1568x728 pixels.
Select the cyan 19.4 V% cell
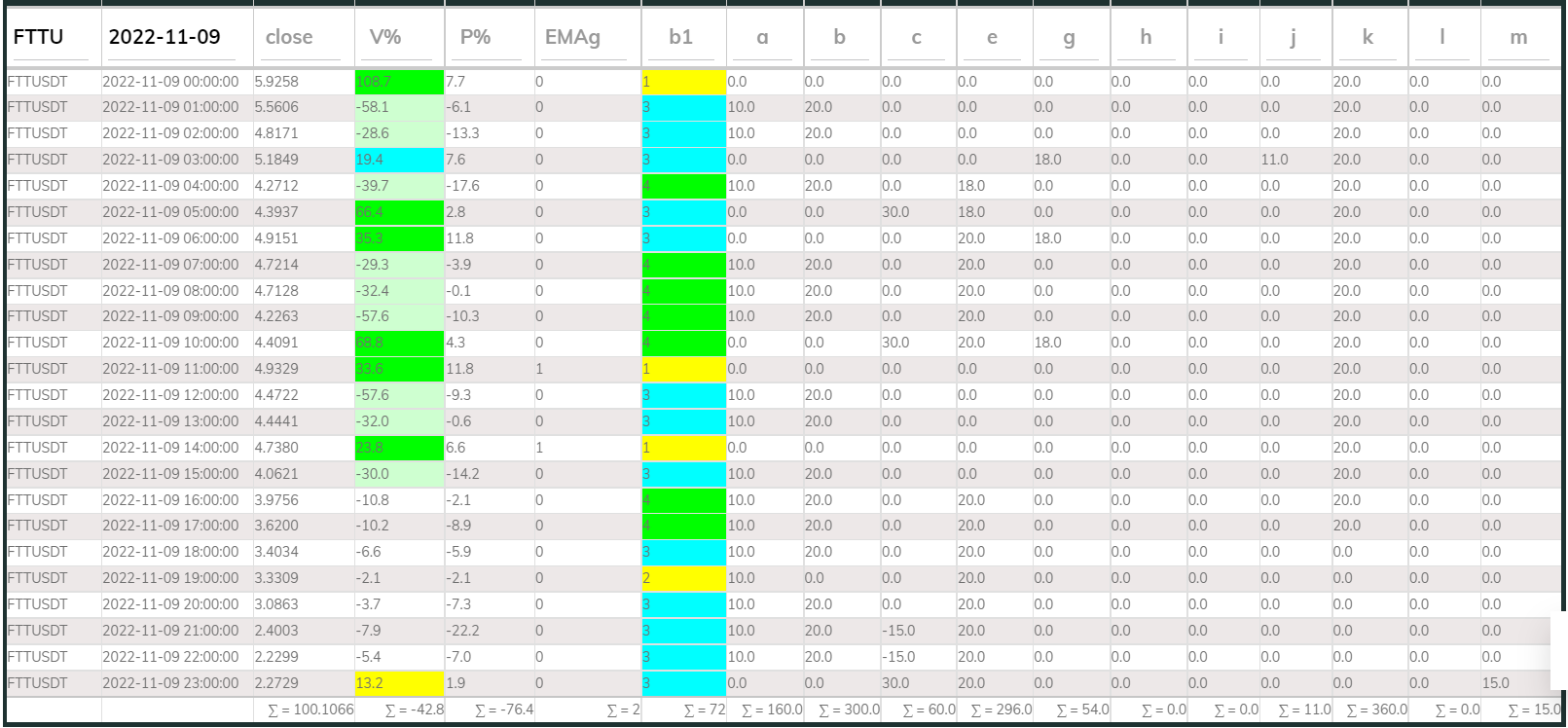(398, 160)
